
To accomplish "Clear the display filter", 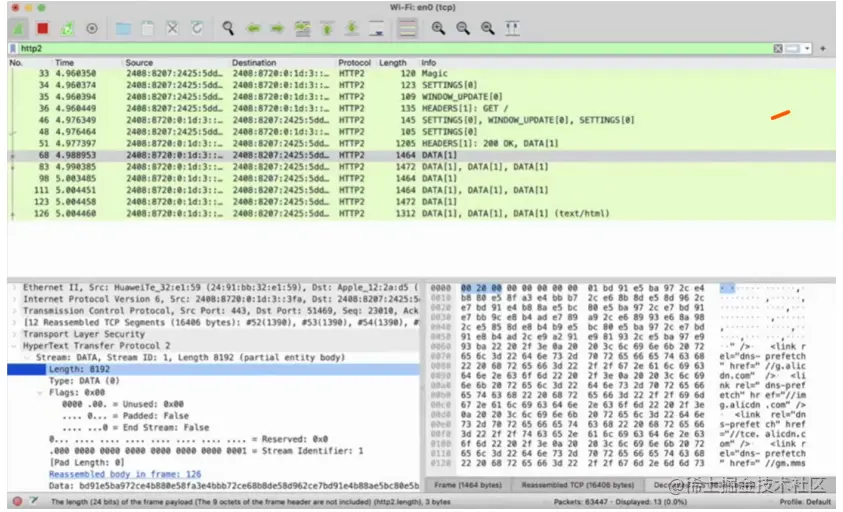I will coord(777,49).
